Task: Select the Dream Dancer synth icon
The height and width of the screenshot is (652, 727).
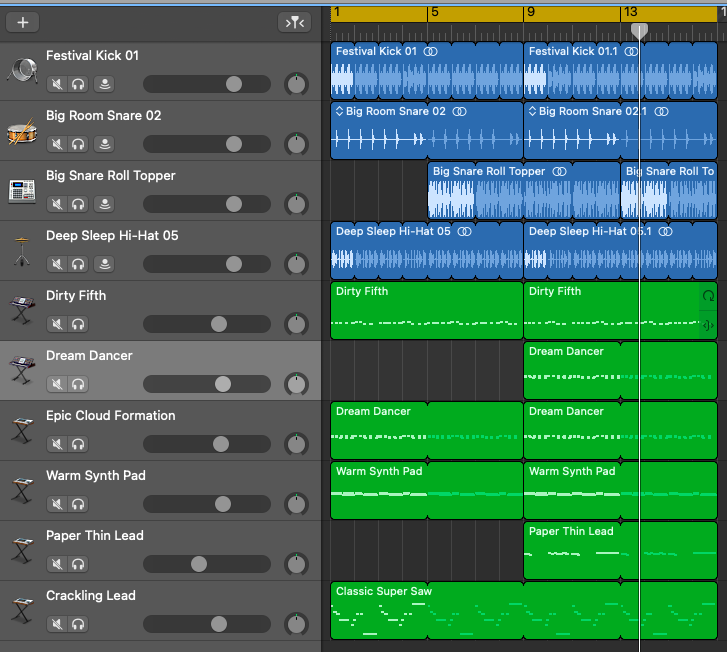Action: click(x=22, y=370)
